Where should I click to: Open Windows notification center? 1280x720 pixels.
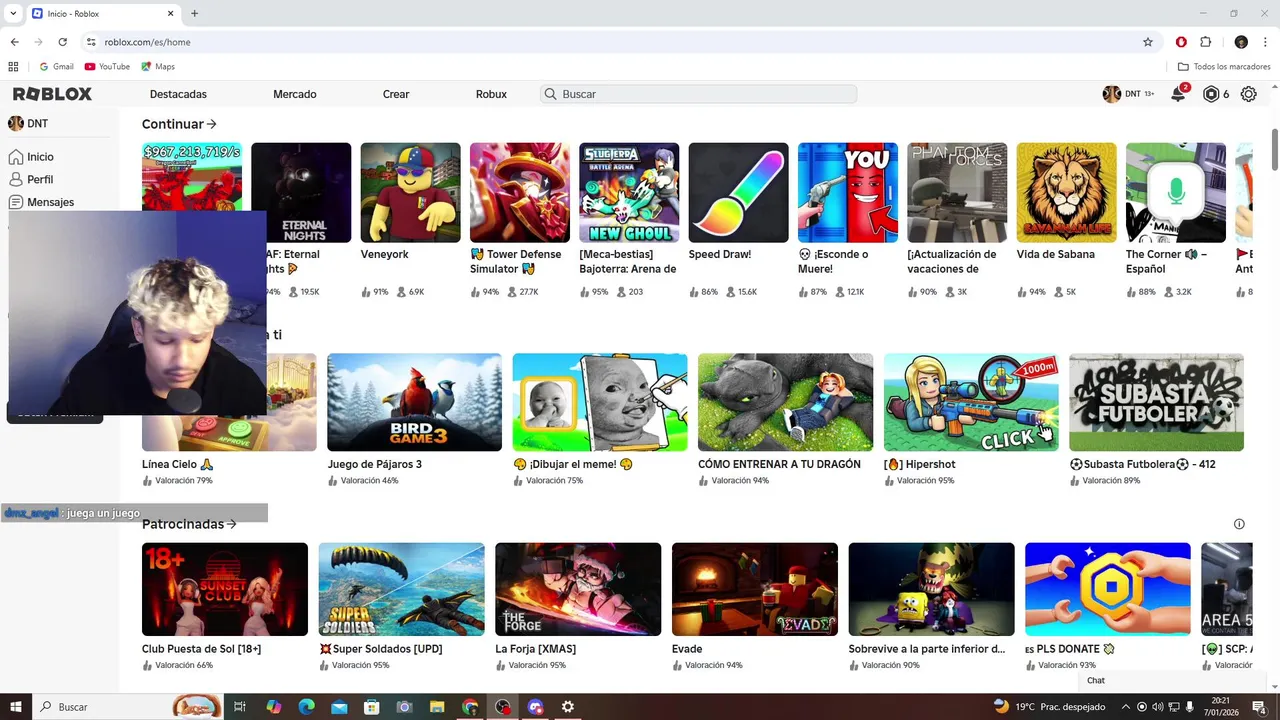click(x=1259, y=707)
